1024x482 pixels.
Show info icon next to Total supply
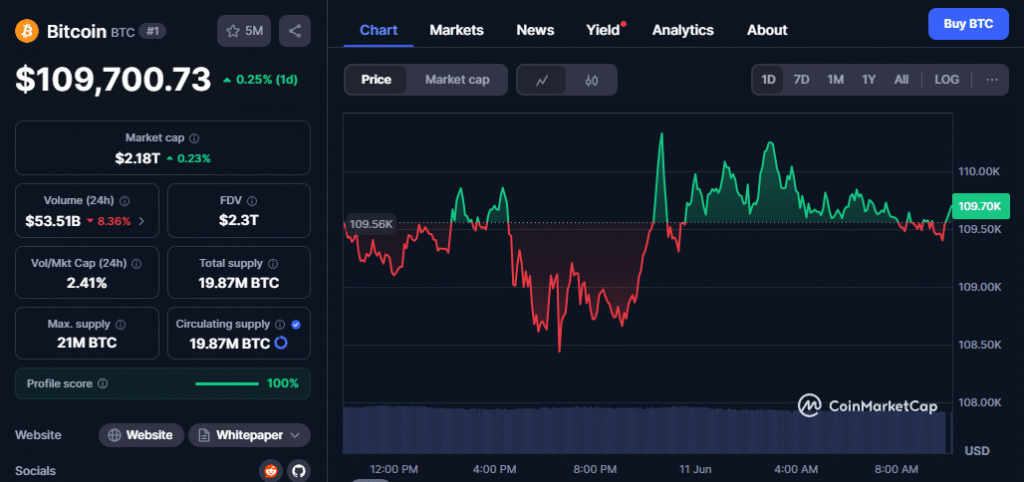pos(273,264)
